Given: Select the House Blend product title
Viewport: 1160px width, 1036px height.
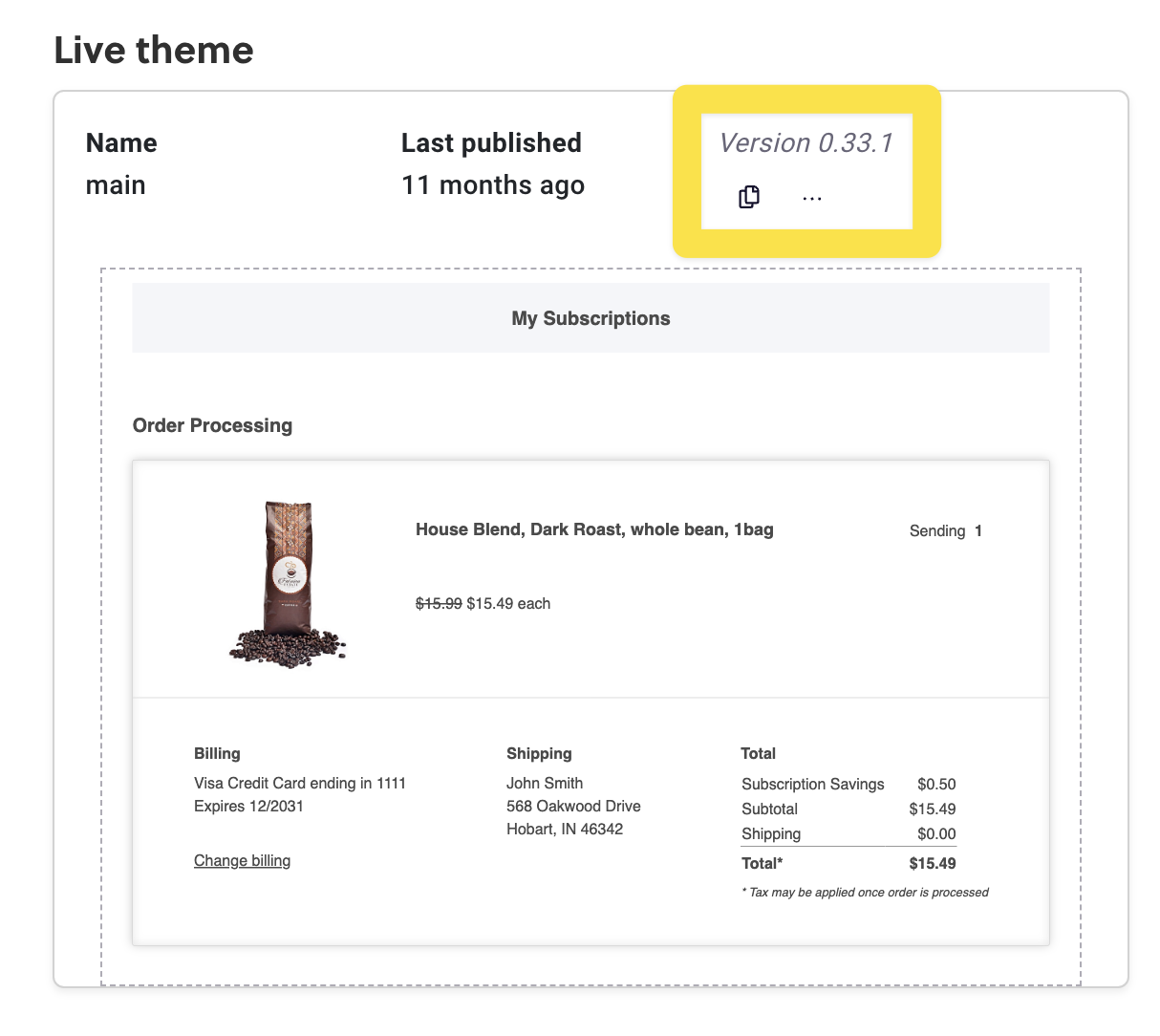Looking at the screenshot, I should click(x=594, y=529).
